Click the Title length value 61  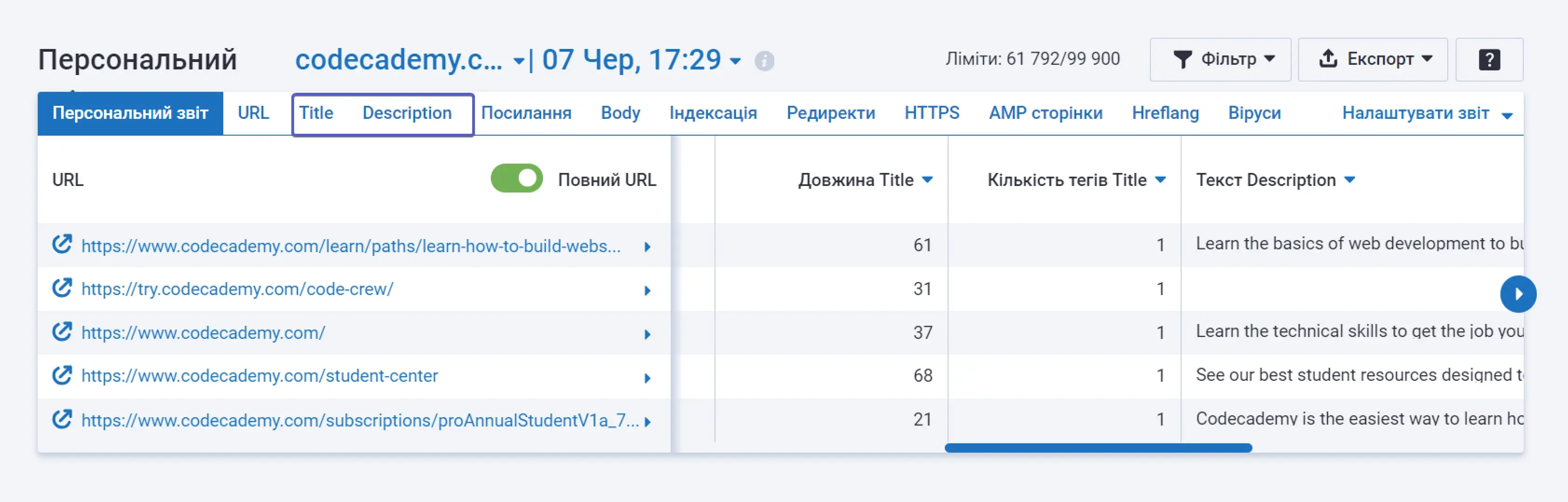(922, 245)
